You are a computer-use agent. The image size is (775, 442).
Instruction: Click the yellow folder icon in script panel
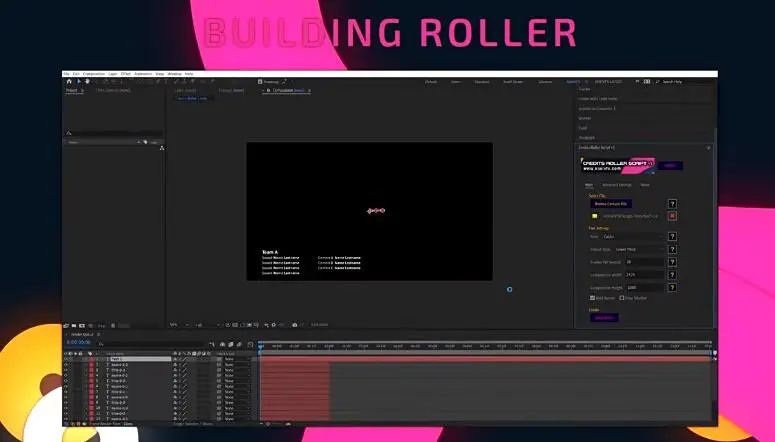[594, 215]
